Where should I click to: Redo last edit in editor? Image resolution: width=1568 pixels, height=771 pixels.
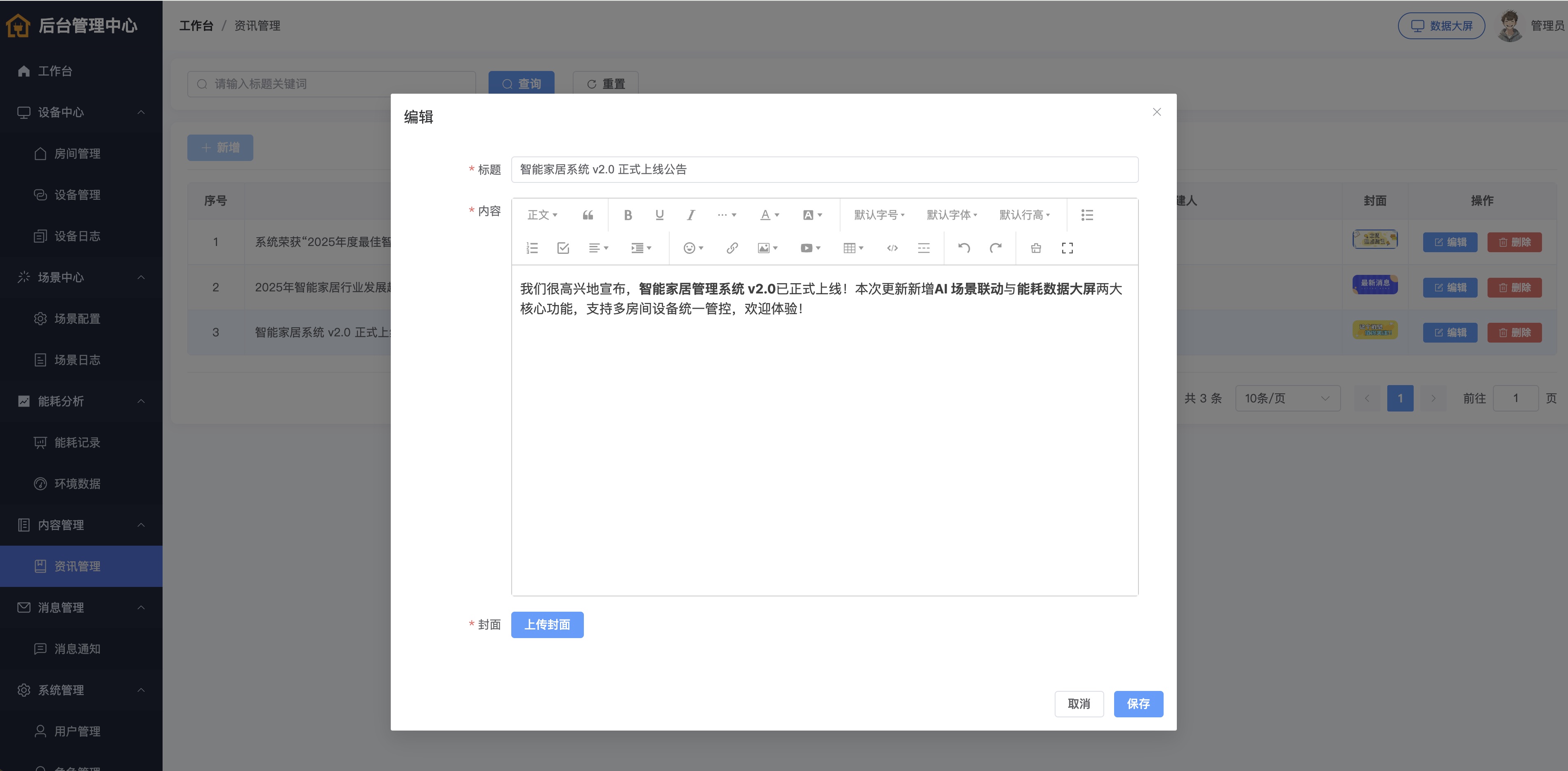(x=996, y=248)
